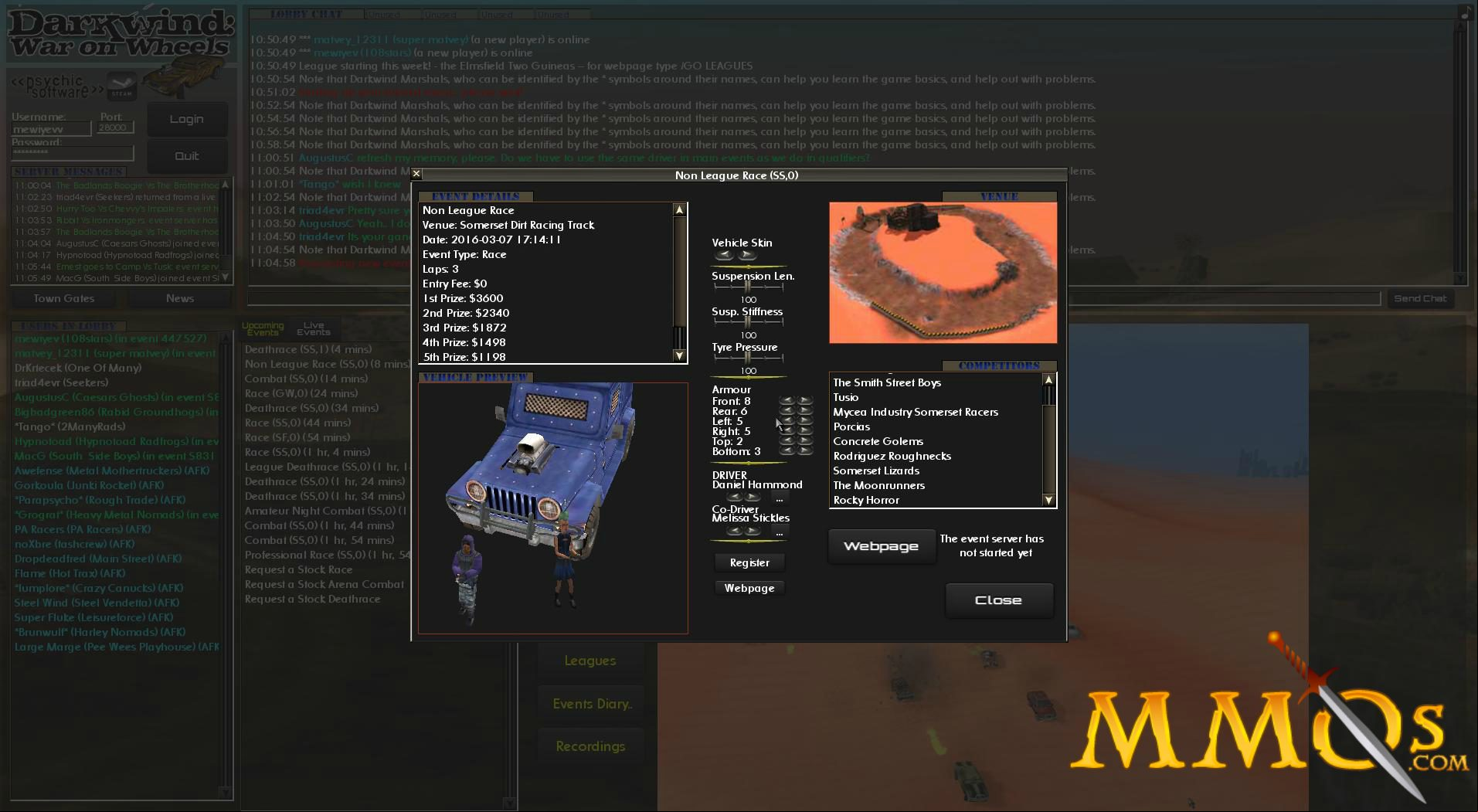Open the last Unused chat tab
Image resolution: width=1478 pixels, height=812 pixels.
561,14
